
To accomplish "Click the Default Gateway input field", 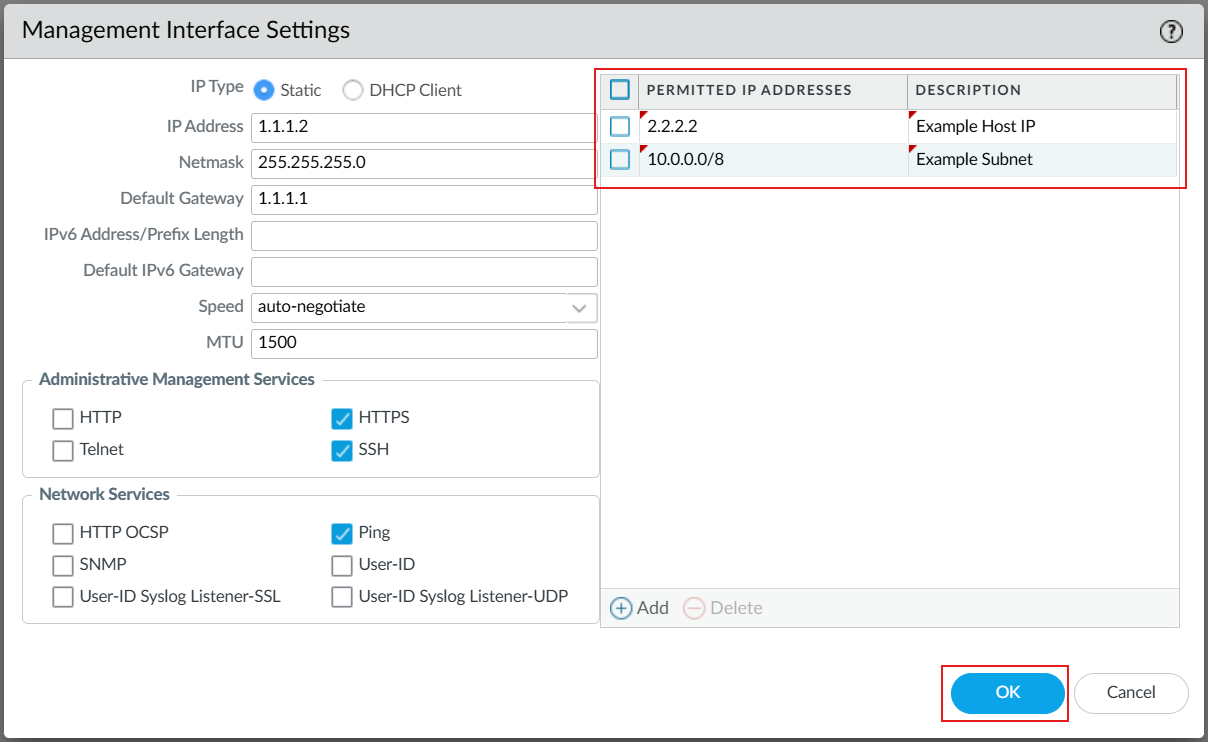I will (424, 199).
